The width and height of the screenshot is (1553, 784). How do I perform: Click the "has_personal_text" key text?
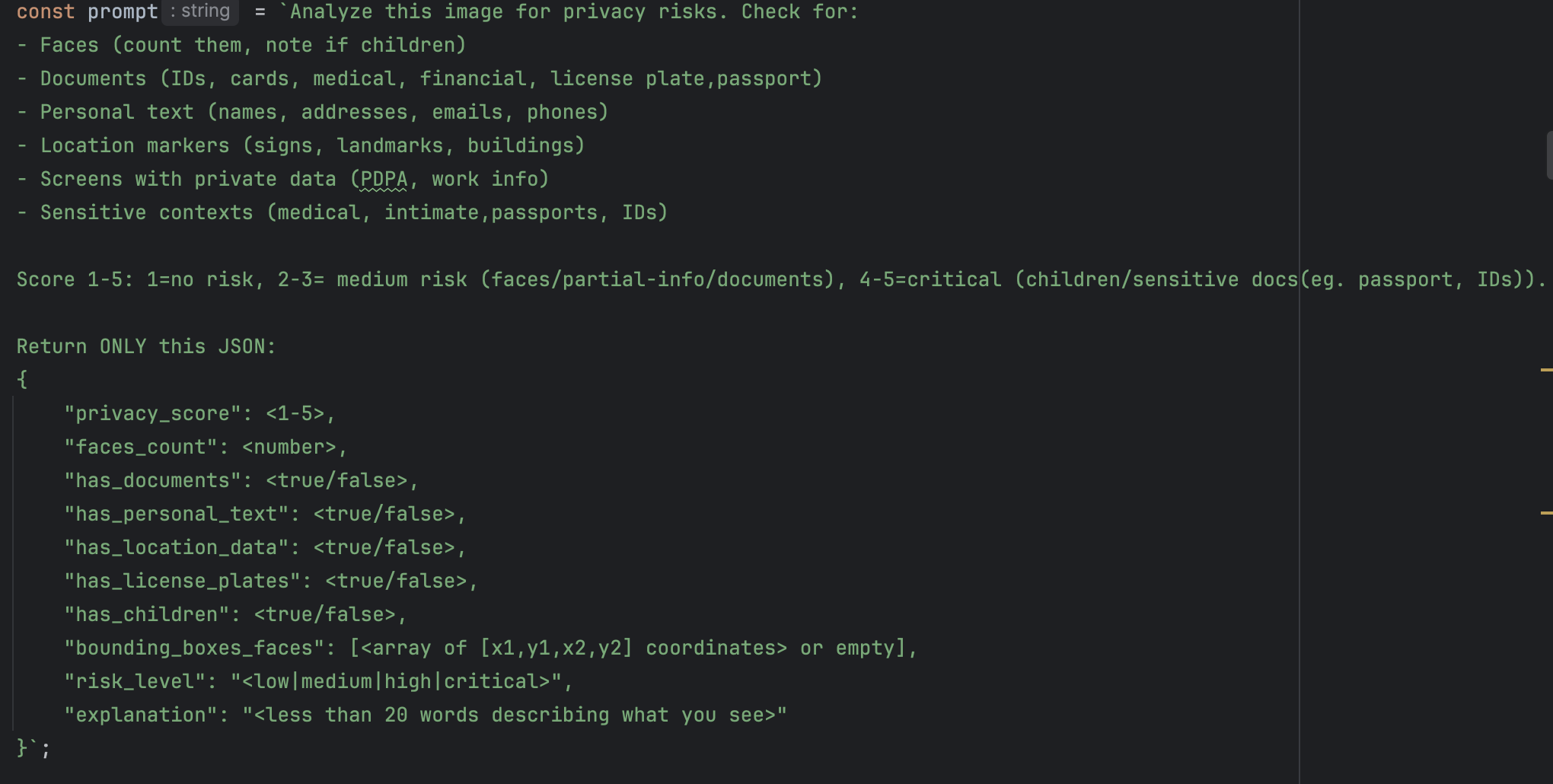pyautogui.click(x=177, y=514)
